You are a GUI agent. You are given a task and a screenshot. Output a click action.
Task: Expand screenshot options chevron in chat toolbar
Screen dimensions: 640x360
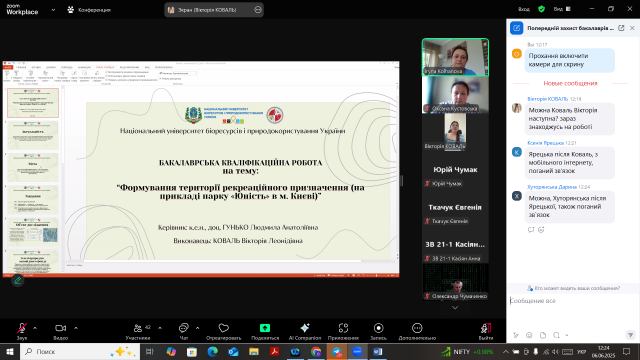[x=567, y=335]
